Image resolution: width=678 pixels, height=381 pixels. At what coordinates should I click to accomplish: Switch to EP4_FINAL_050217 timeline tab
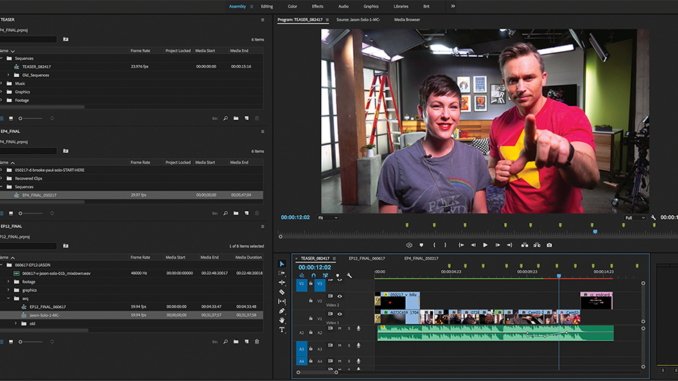(x=421, y=259)
